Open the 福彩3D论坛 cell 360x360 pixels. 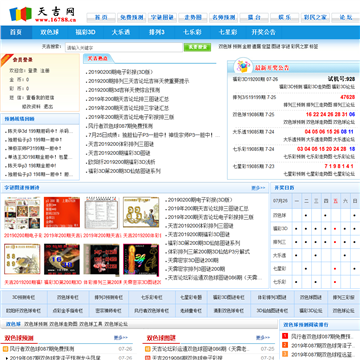tap(311, 311)
